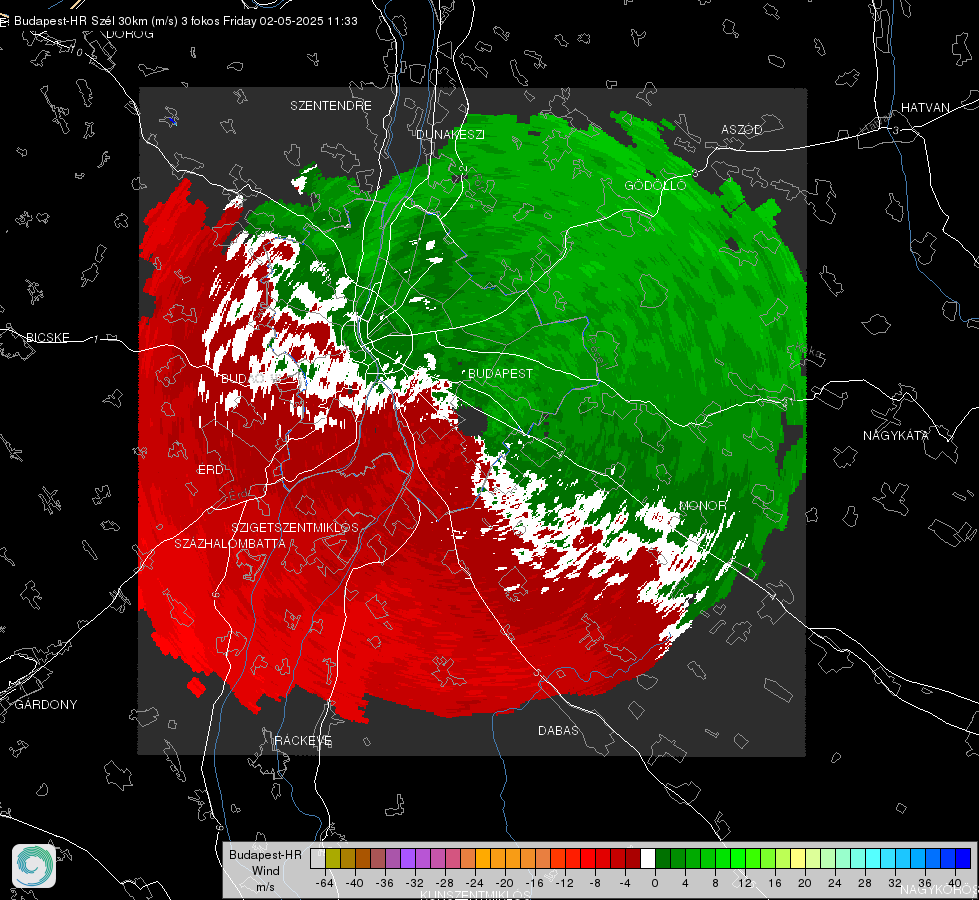Screen dimensions: 979x900
Task: Click the SZIGETSZENTMIKLOS city label
Action: (x=295, y=527)
